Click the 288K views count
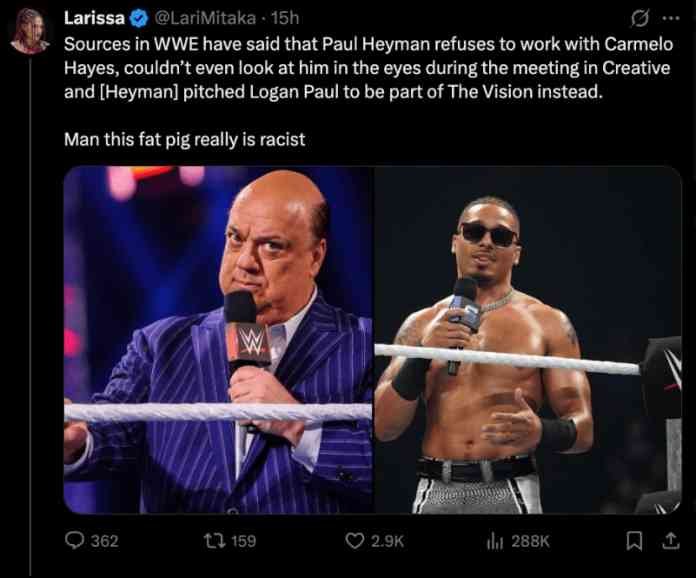696x578 pixels. tap(530, 541)
